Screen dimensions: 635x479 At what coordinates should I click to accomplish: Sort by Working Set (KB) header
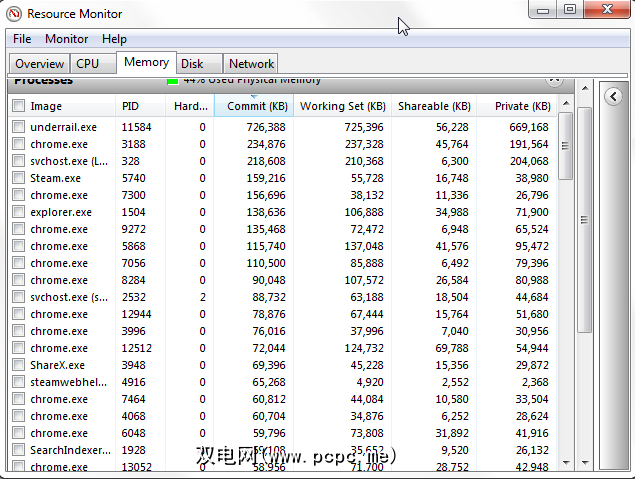tap(342, 106)
